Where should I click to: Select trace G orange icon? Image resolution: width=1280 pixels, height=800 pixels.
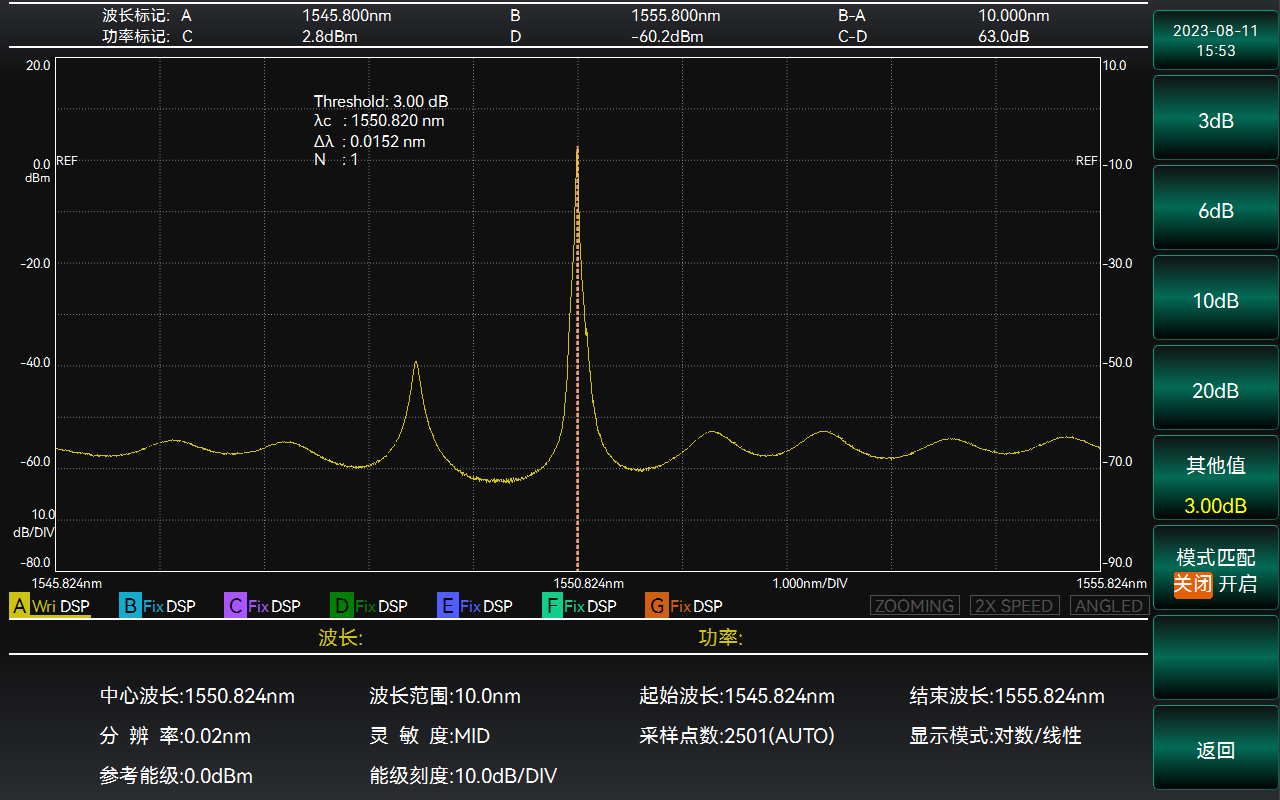[x=657, y=606]
